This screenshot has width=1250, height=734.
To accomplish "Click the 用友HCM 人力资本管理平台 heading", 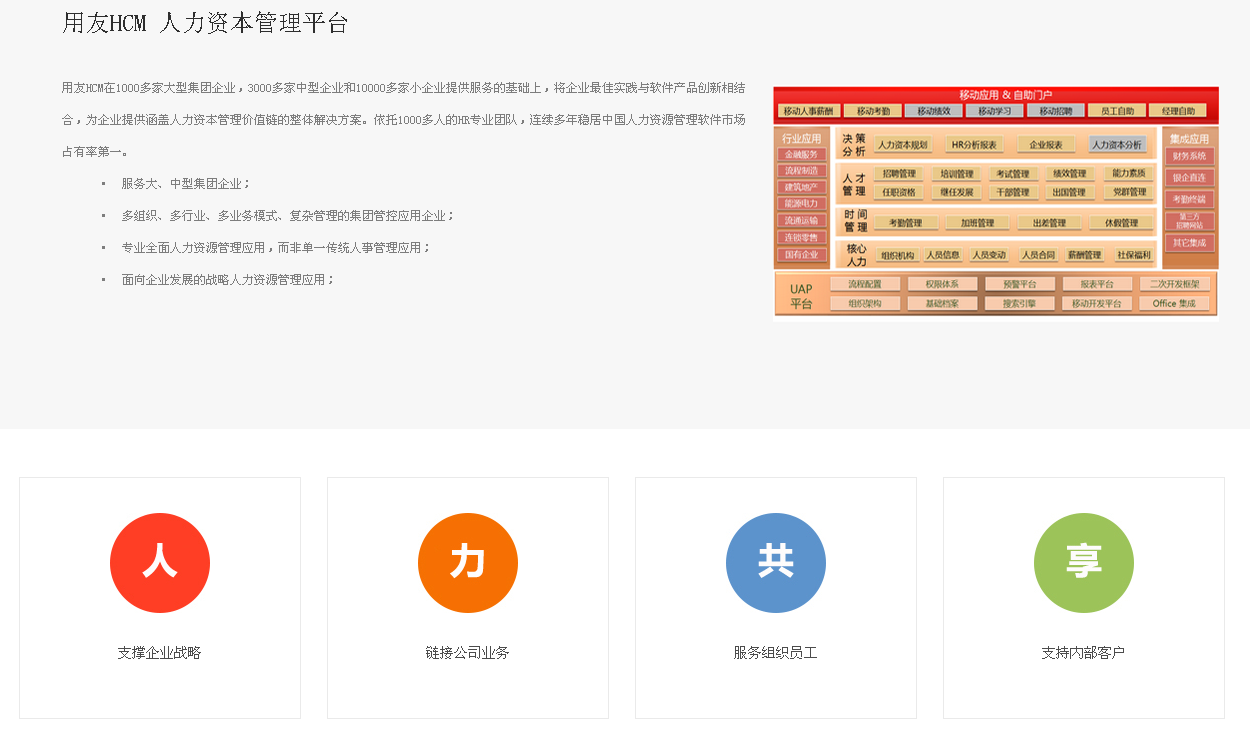I will point(205,23).
